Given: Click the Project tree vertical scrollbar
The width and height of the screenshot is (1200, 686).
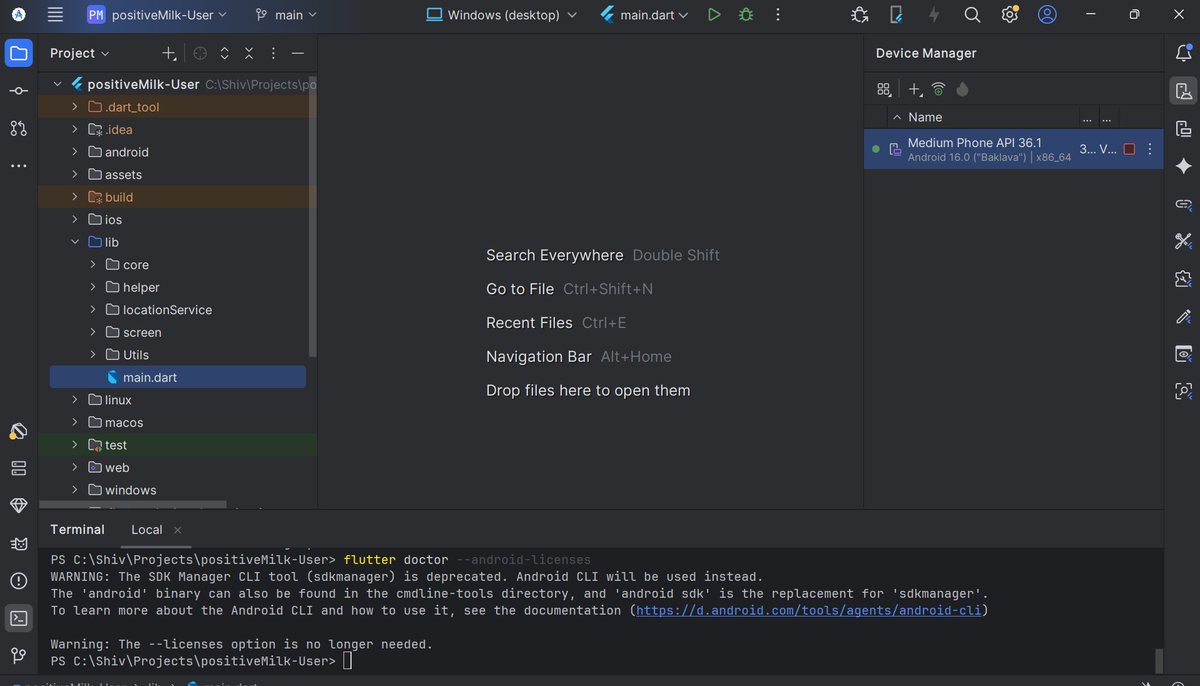Looking at the screenshot, I should pyautogui.click(x=312, y=216).
